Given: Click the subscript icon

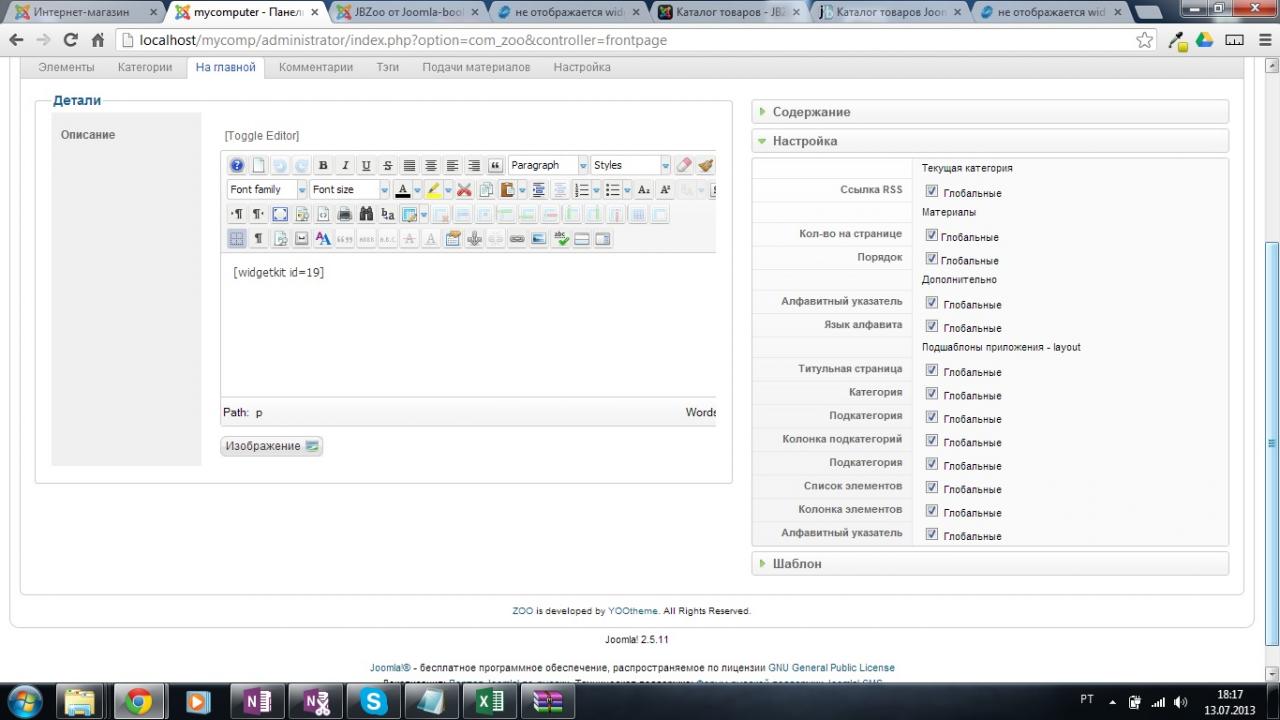Looking at the screenshot, I should pyautogui.click(x=644, y=190).
